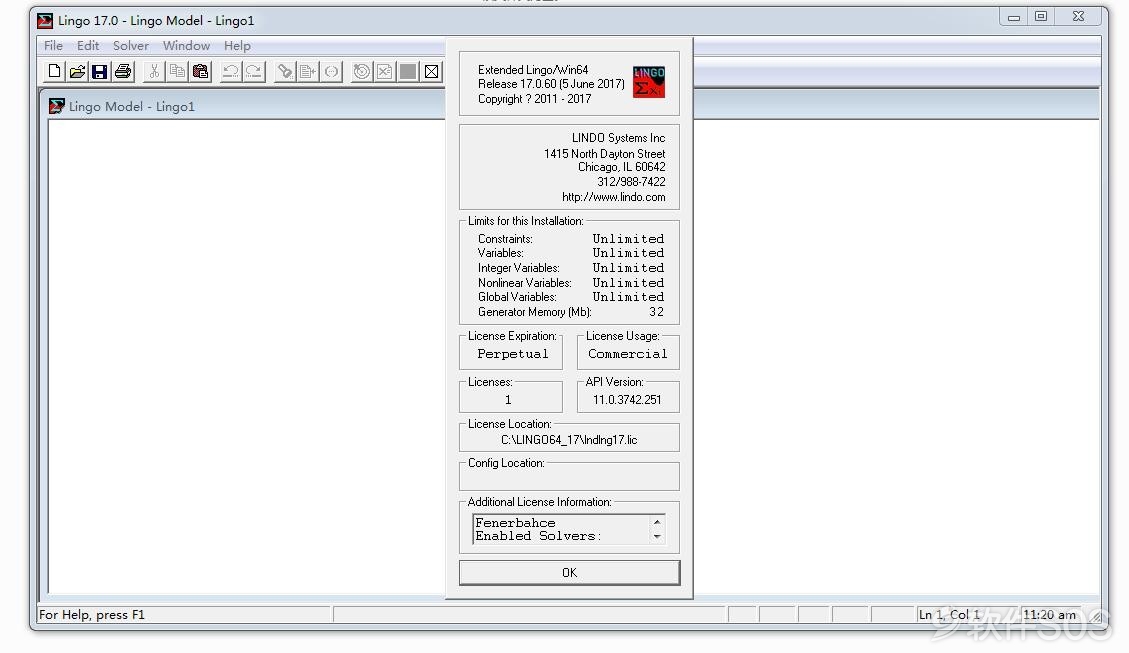Click the Lingo Model child window icon
Image resolution: width=1129 pixels, height=653 pixels.
(56, 107)
